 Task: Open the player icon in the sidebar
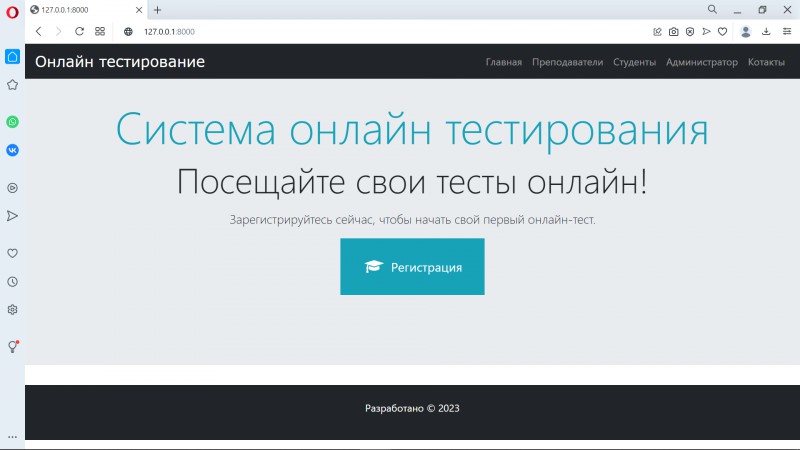[12, 188]
